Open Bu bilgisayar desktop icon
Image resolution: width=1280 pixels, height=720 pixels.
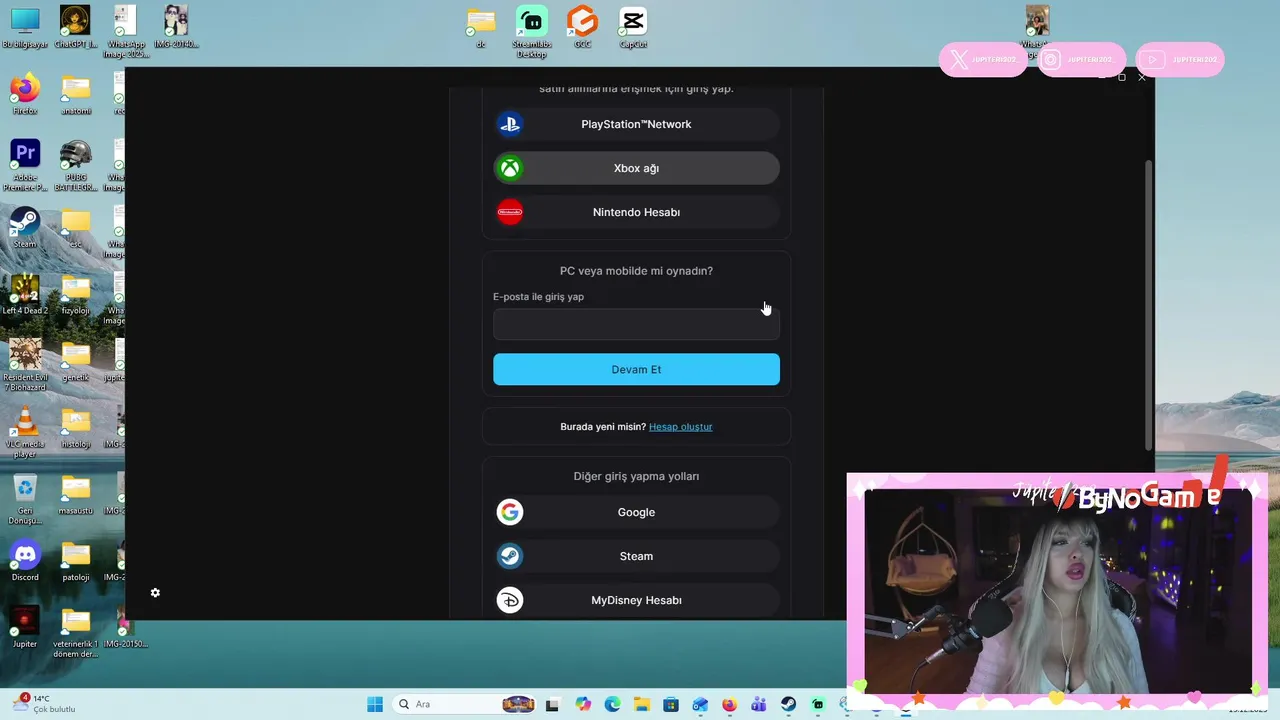(25, 28)
